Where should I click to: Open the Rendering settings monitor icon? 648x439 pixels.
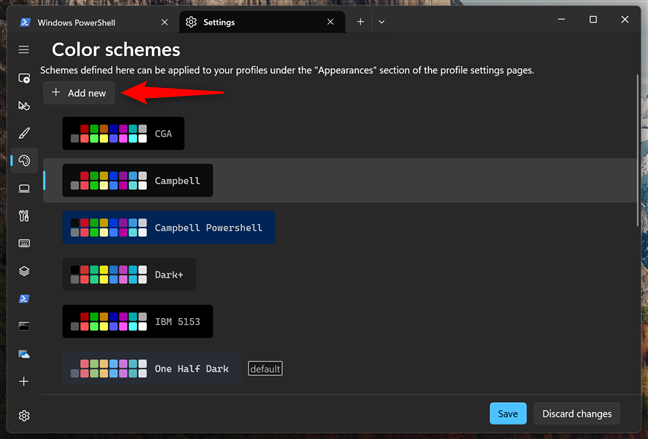[24, 188]
